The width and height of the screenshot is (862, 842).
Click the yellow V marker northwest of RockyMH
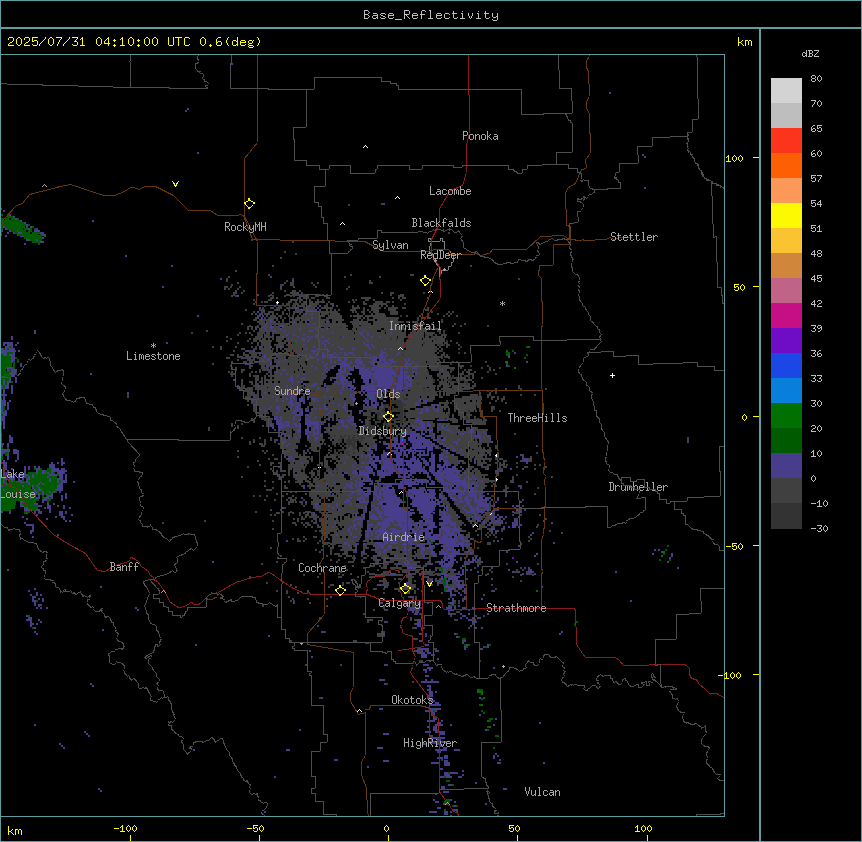[x=175, y=184]
